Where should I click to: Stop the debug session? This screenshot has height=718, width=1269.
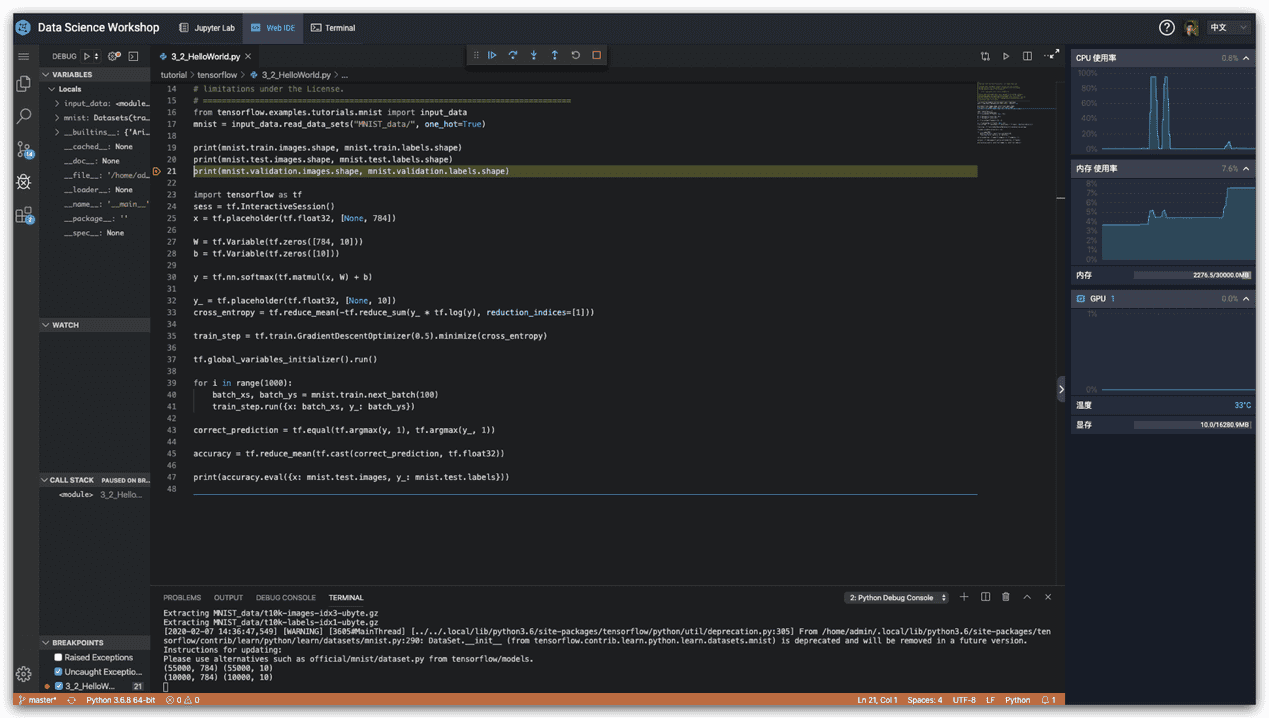[597, 55]
